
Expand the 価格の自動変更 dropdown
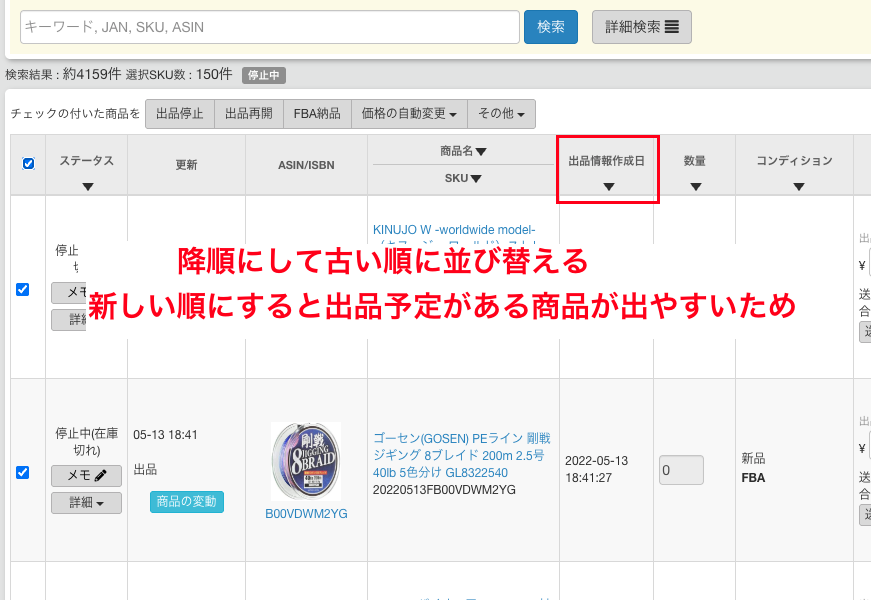(x=409, y=114)
